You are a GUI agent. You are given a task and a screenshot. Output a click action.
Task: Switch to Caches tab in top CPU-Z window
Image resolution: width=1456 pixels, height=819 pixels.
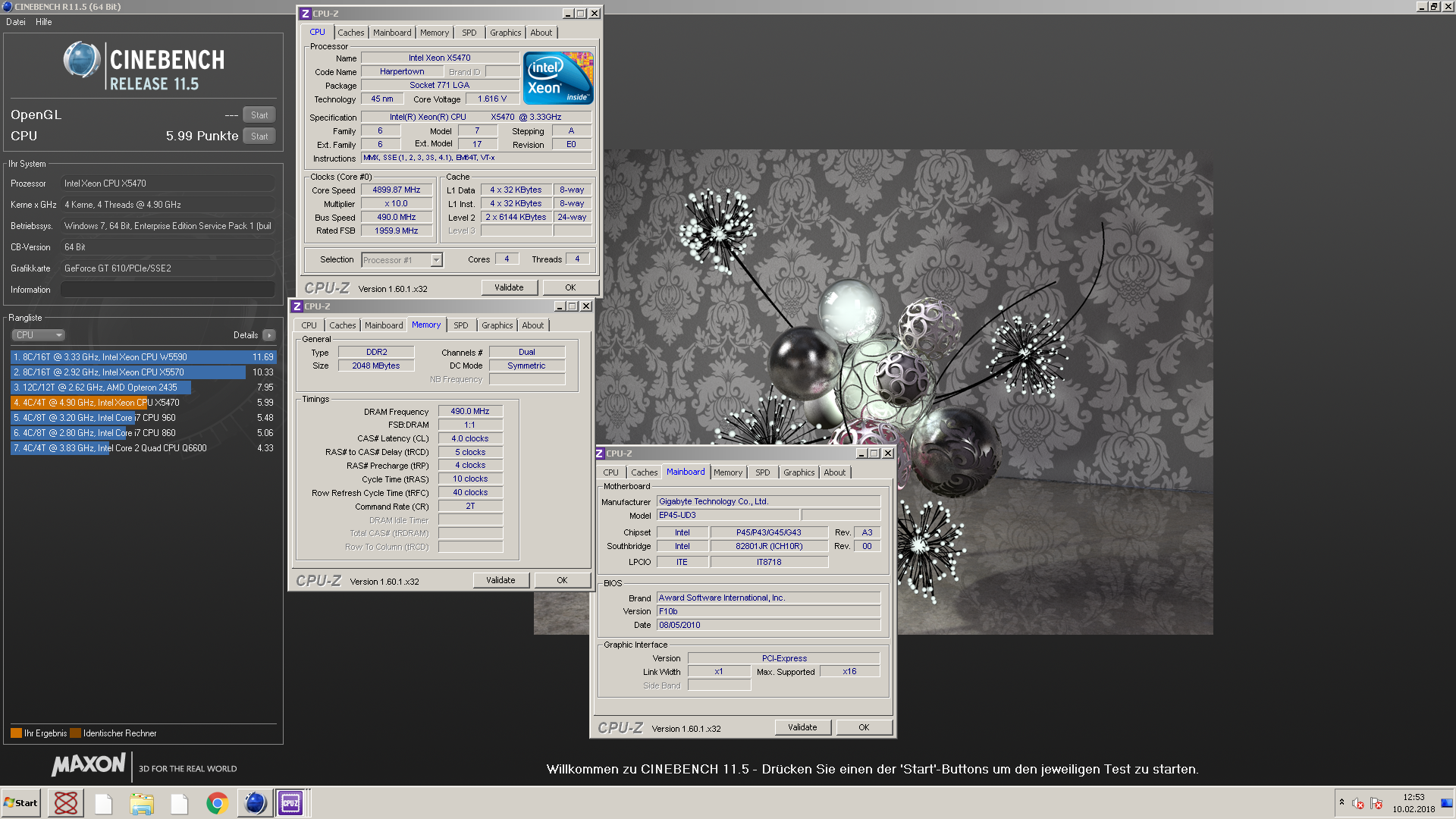(x=350, y=33)
